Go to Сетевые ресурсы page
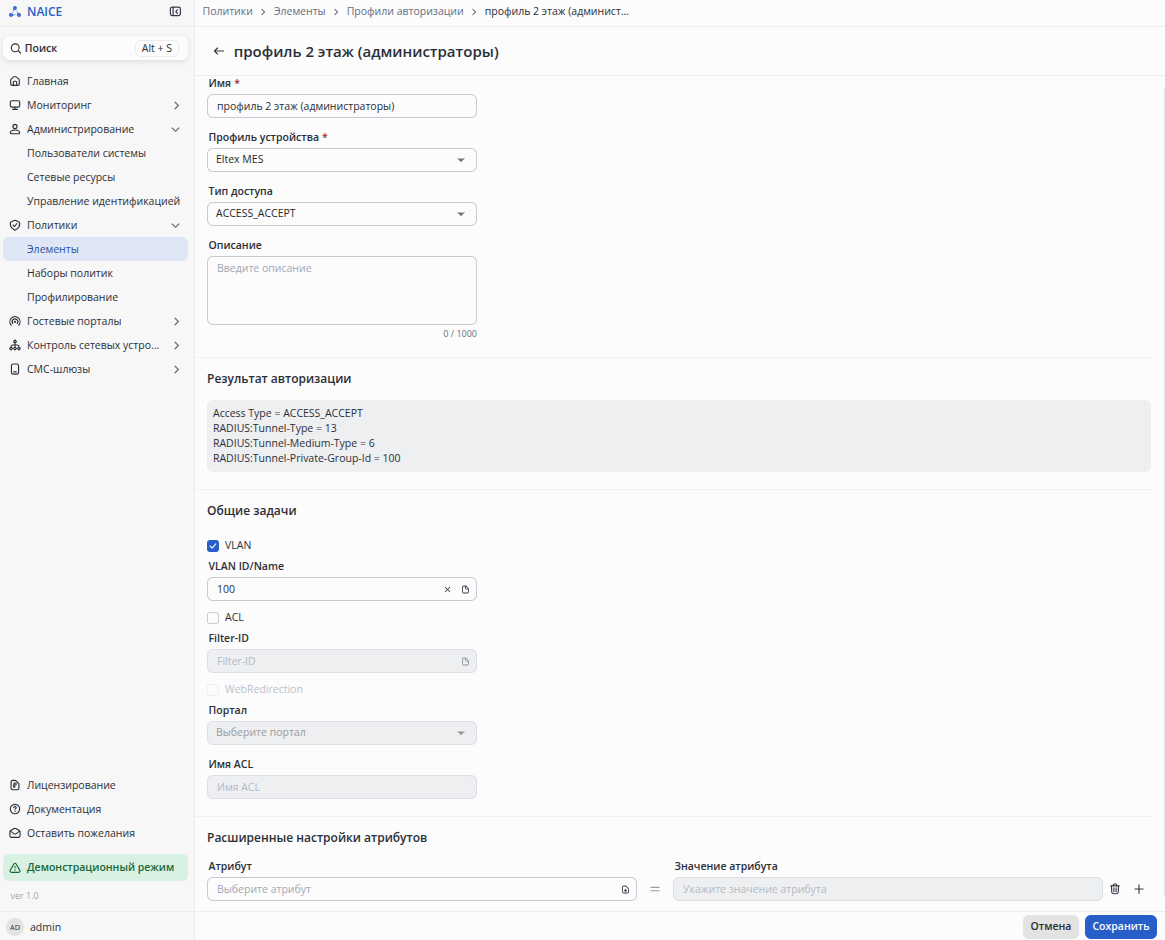This screenshot has width=1165, height=940. [71, 177]
